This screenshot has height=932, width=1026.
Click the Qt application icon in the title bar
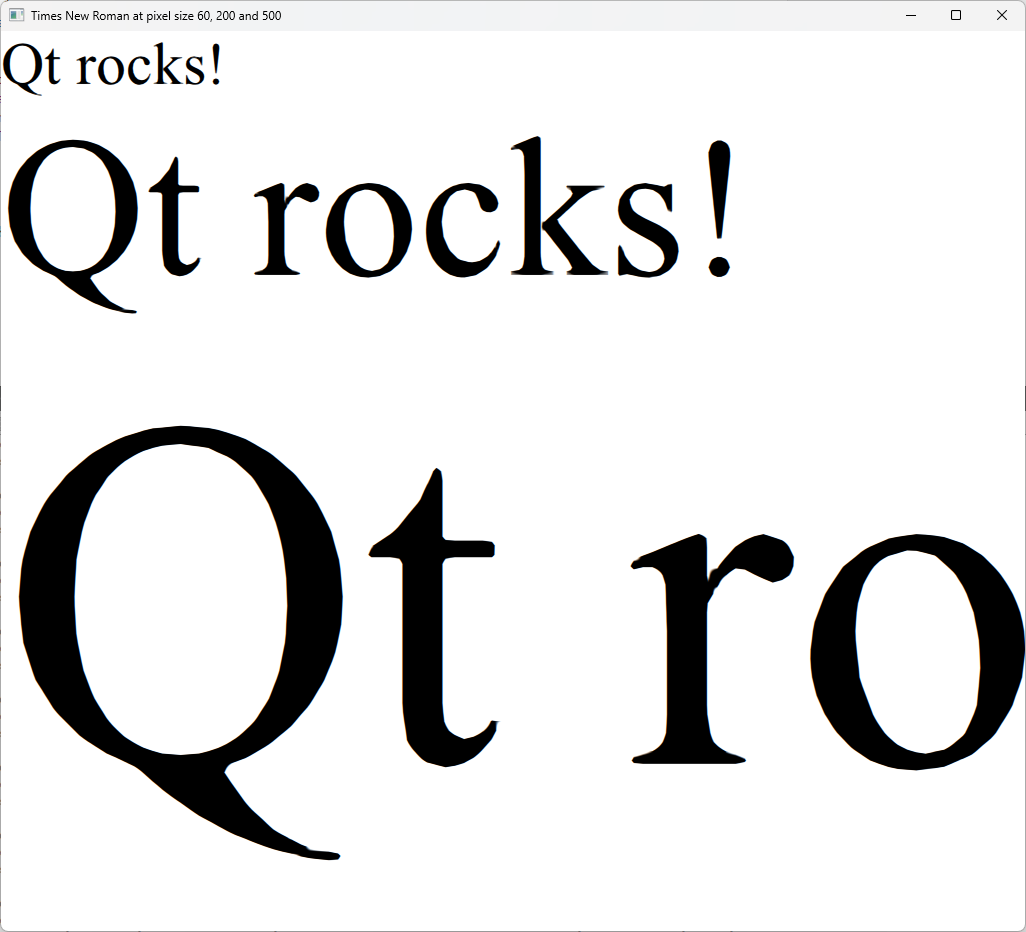(16, 15)
